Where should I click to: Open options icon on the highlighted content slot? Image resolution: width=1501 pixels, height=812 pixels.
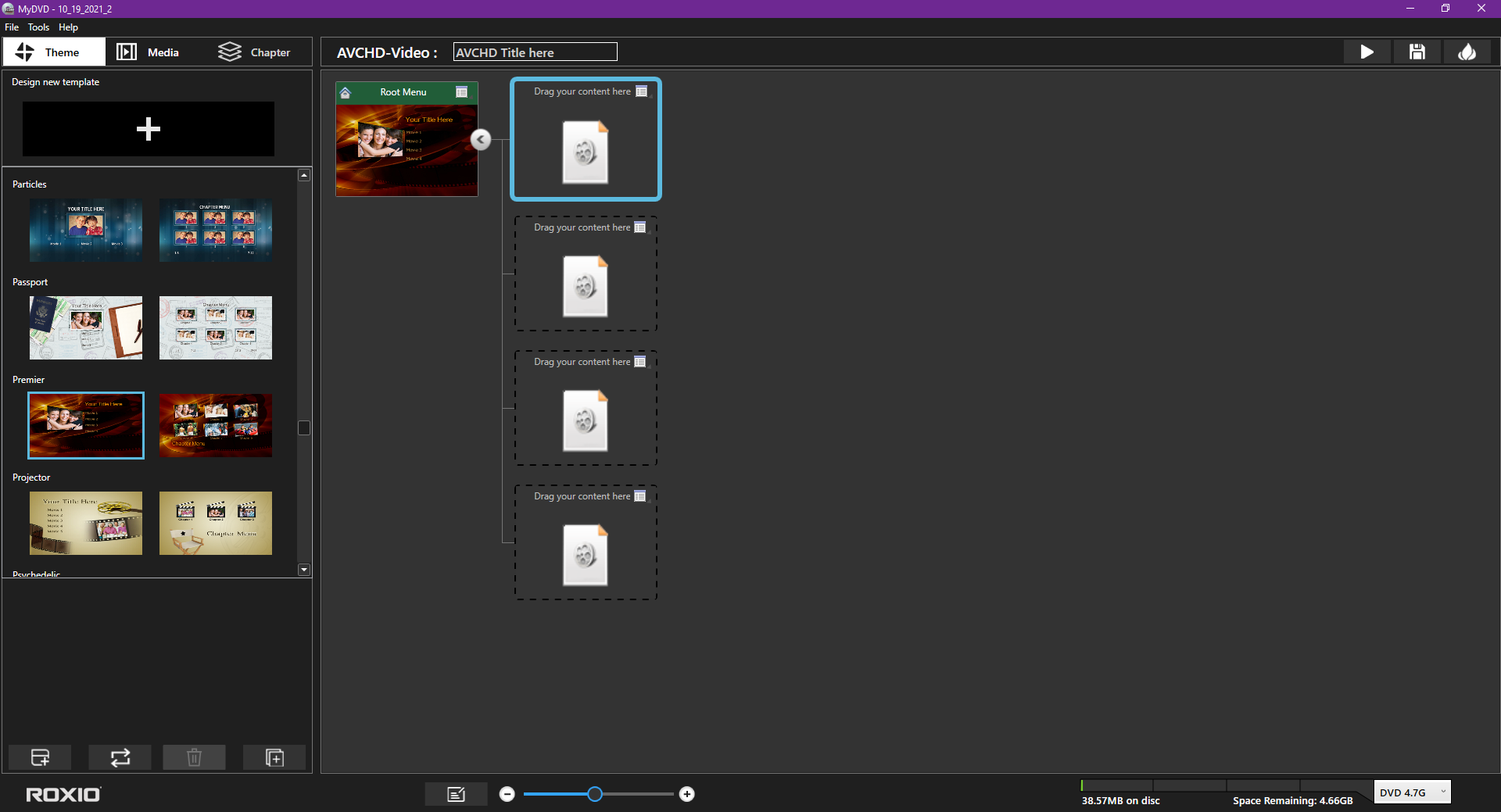point(642,91)
